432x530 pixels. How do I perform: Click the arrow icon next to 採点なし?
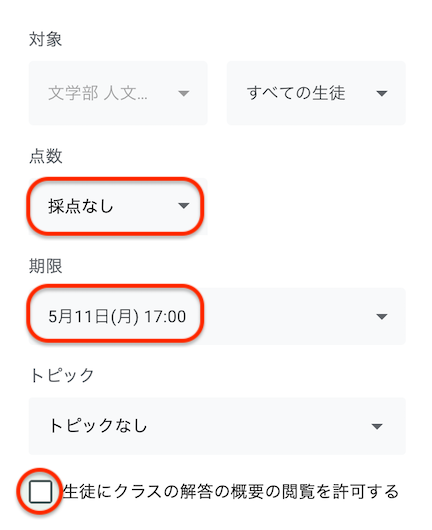click(x=184, y=206)
